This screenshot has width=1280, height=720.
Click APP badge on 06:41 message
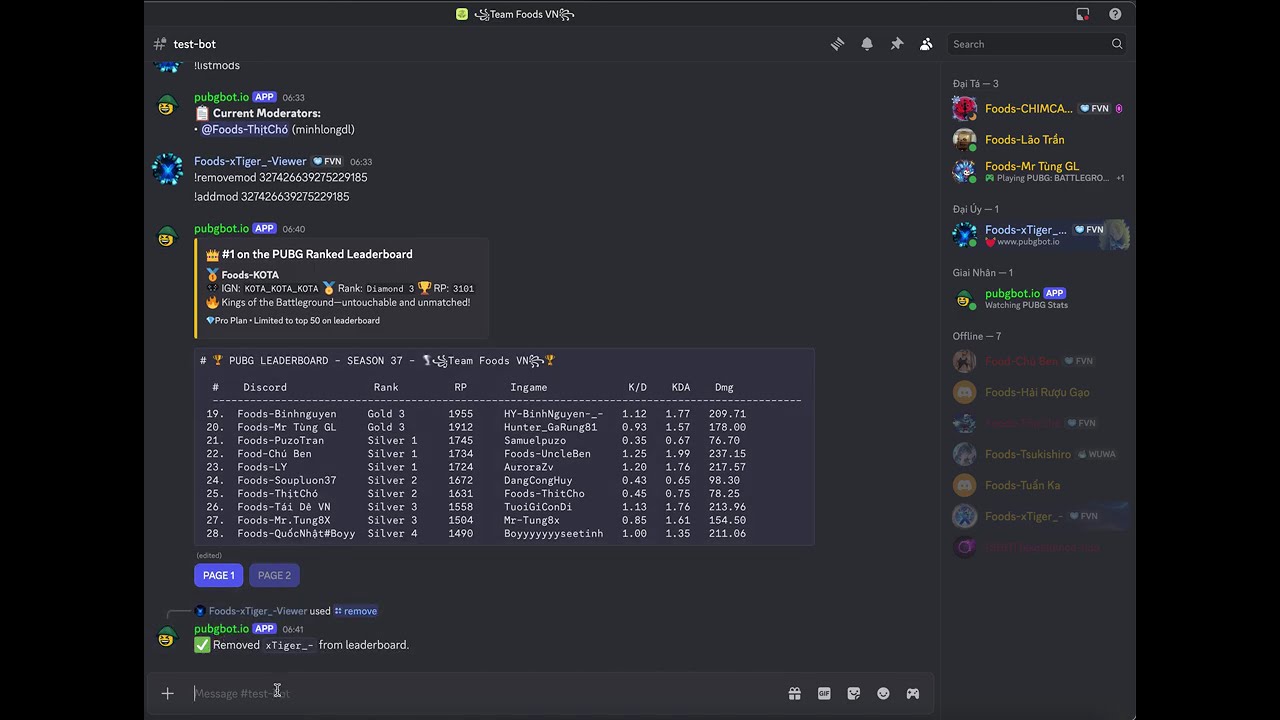264,629
